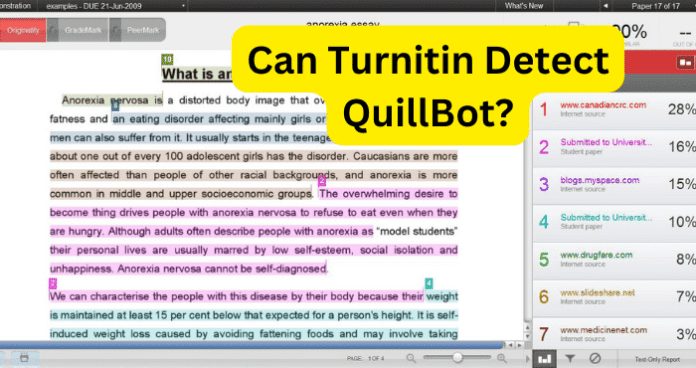Image resolution: width=696 pixels, height=368 pixels.
Task: Open the Text-Only Report
Action: pyautogui.click(x=657, y=360)
